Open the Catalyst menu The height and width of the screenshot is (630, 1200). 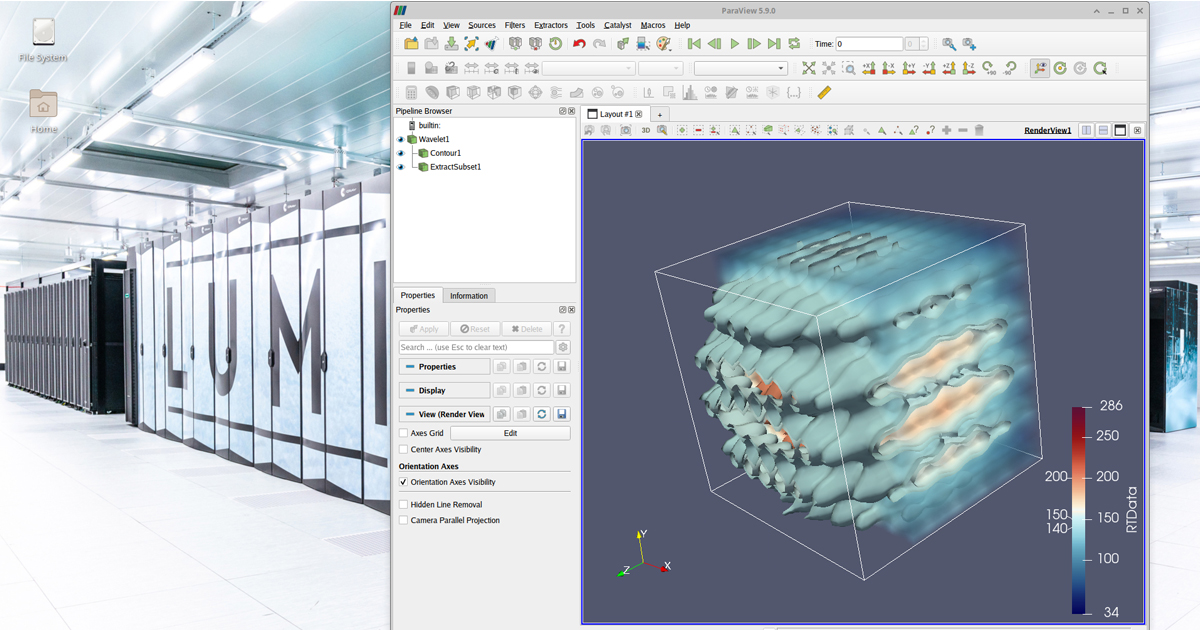click(618, 25)
